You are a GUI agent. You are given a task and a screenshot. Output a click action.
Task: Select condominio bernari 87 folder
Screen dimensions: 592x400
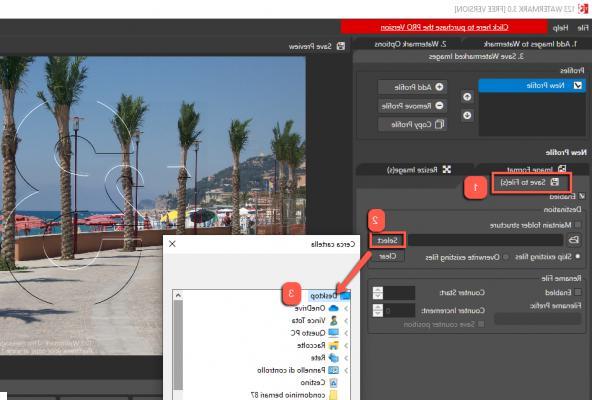(x=288, y=395)
